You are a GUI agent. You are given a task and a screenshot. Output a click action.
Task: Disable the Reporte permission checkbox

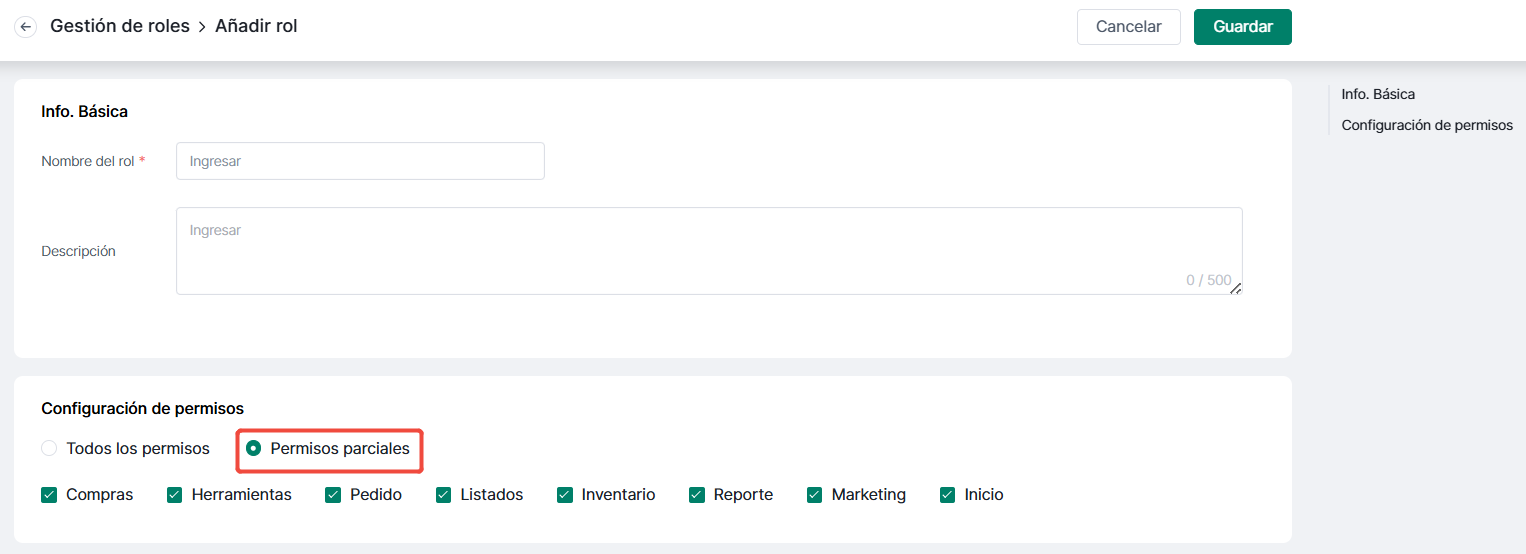pos(697,494)
